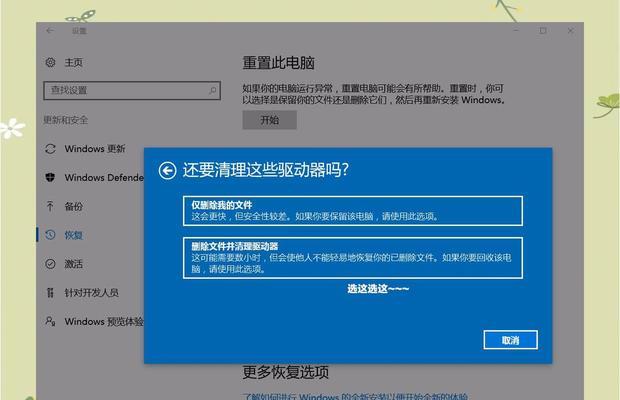Click the 查找设置 search field
Viewport: 620px width, 400px height.
[x=132, y=91]
